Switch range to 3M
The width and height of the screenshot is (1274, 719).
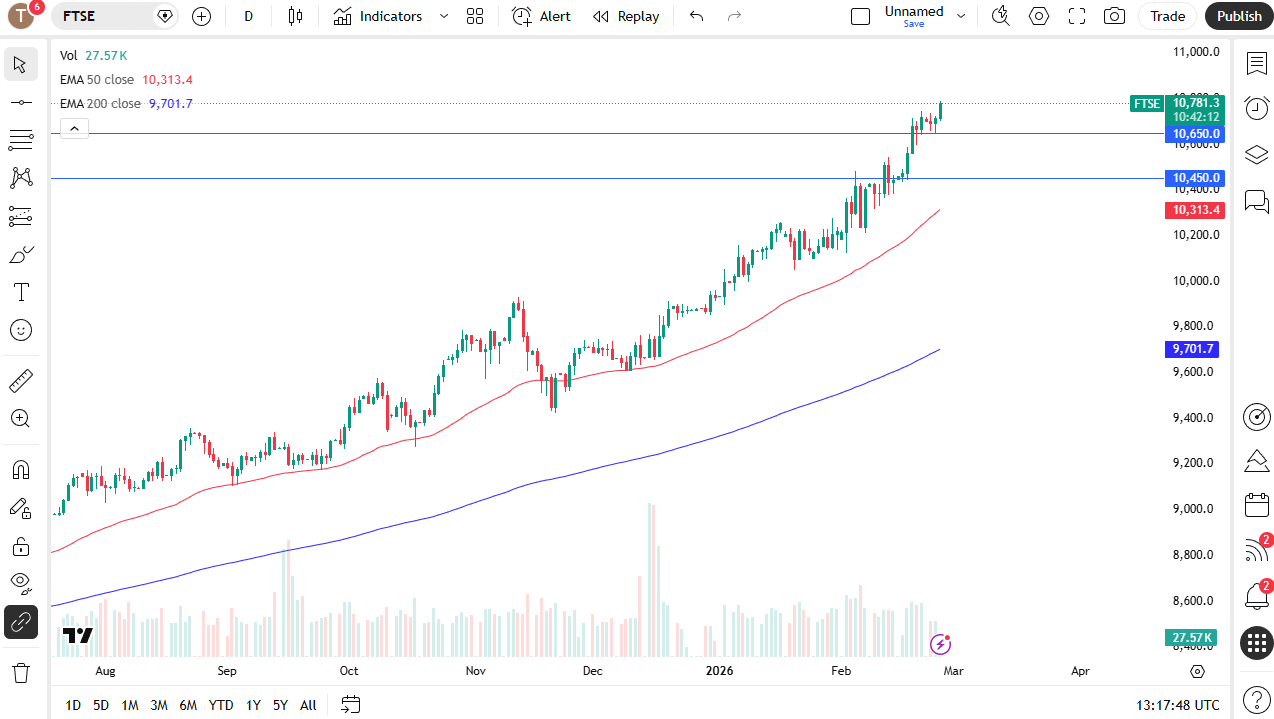click(x=159, y=705)
